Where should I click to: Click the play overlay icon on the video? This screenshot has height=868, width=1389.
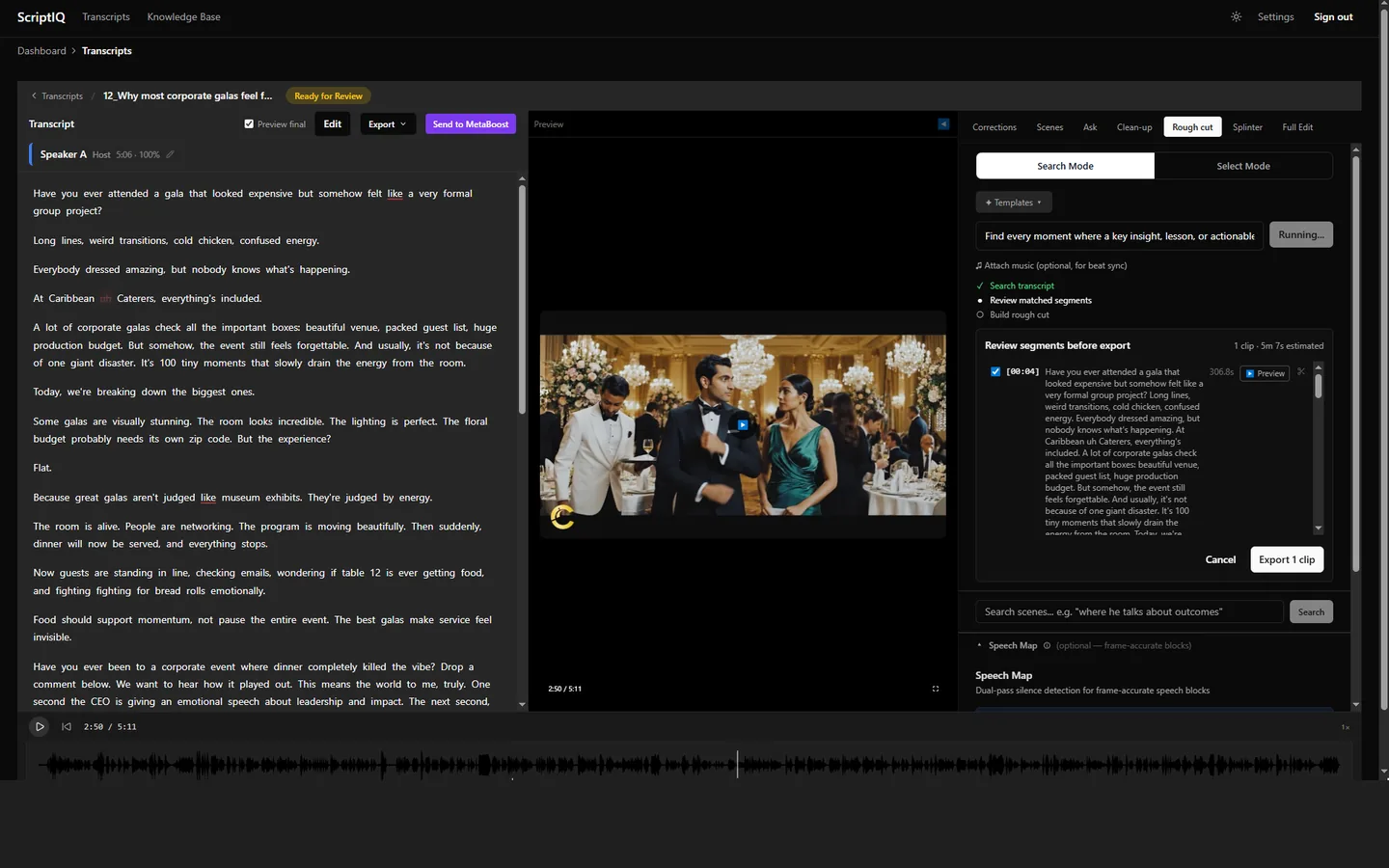pos(743,424)
